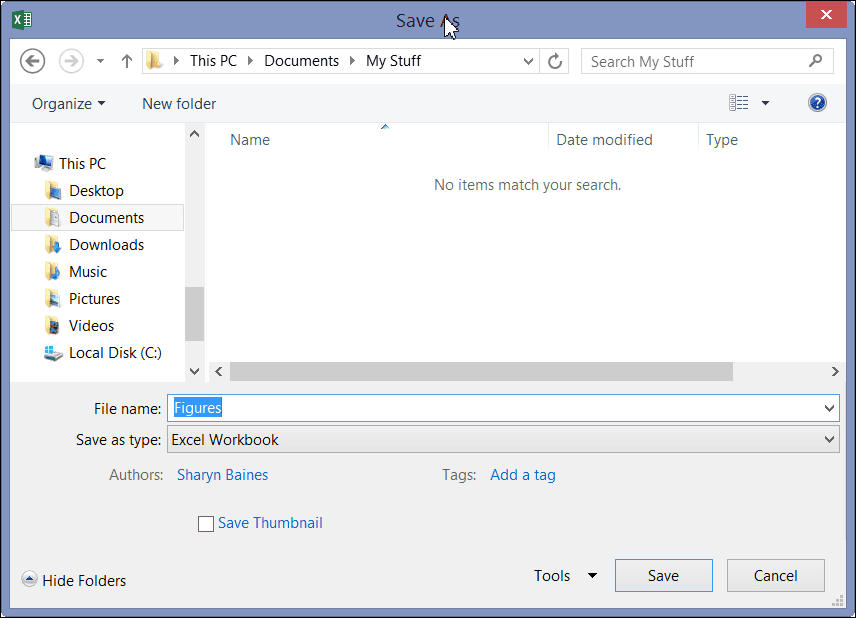Open the Downloads folder
The height and width of the screenshot is (618, 856).
[x=104, y=244]
